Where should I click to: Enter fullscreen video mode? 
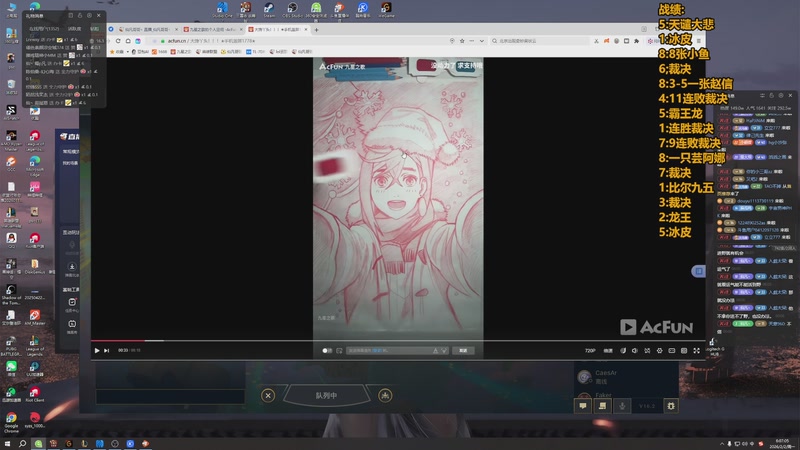(696, 351)
